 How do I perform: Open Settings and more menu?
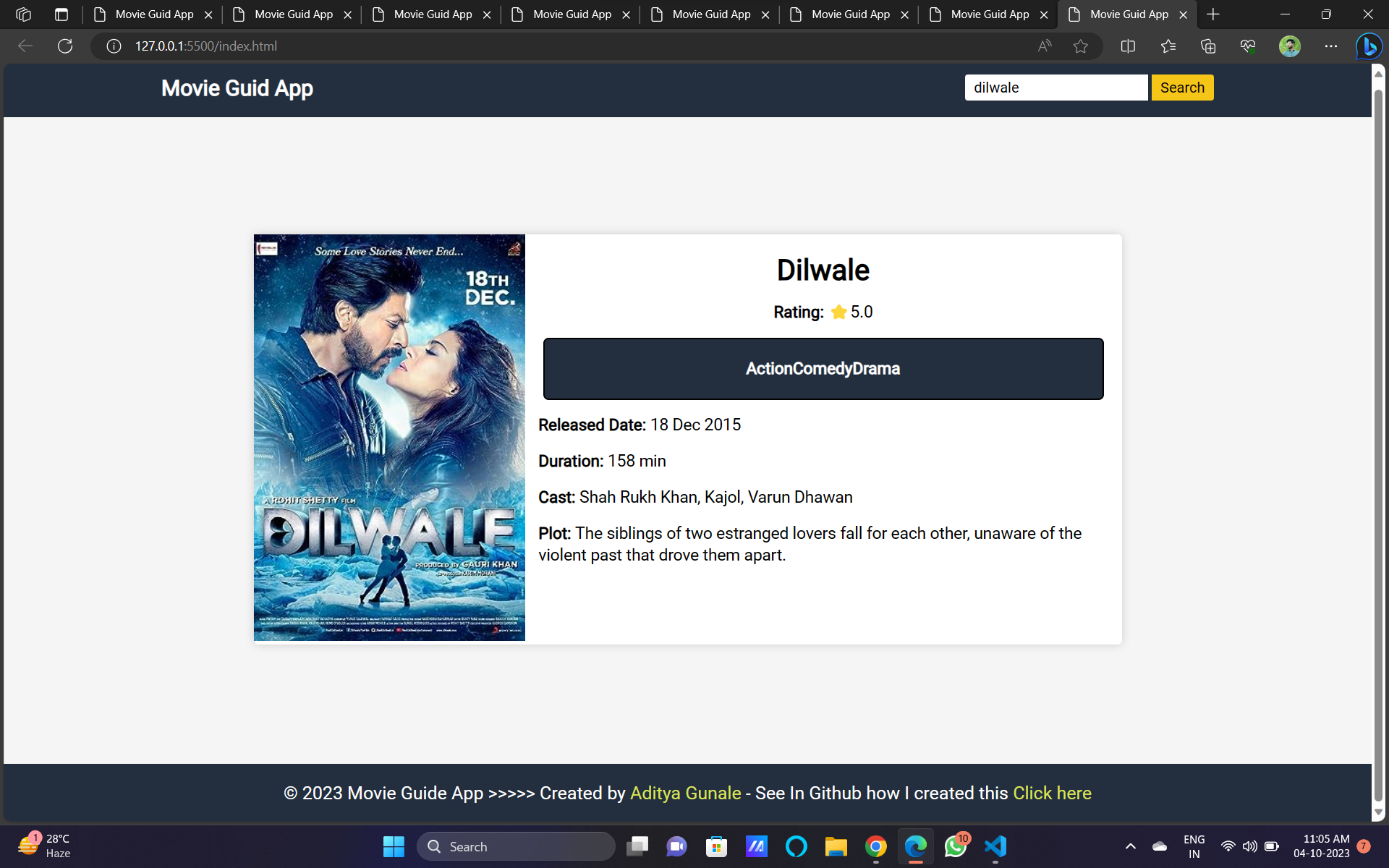[x=1331, y=46]
